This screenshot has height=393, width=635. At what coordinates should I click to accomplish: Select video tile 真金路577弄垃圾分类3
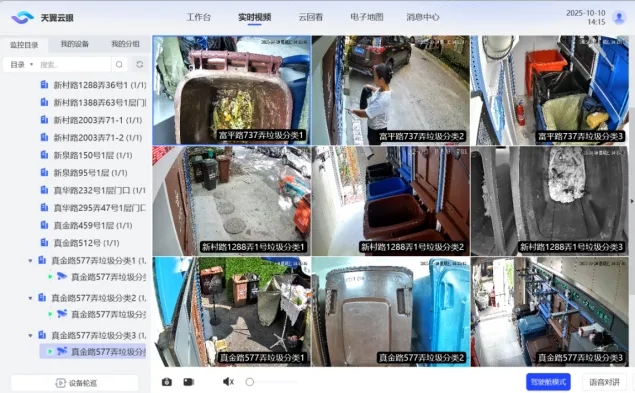(550, 312)
